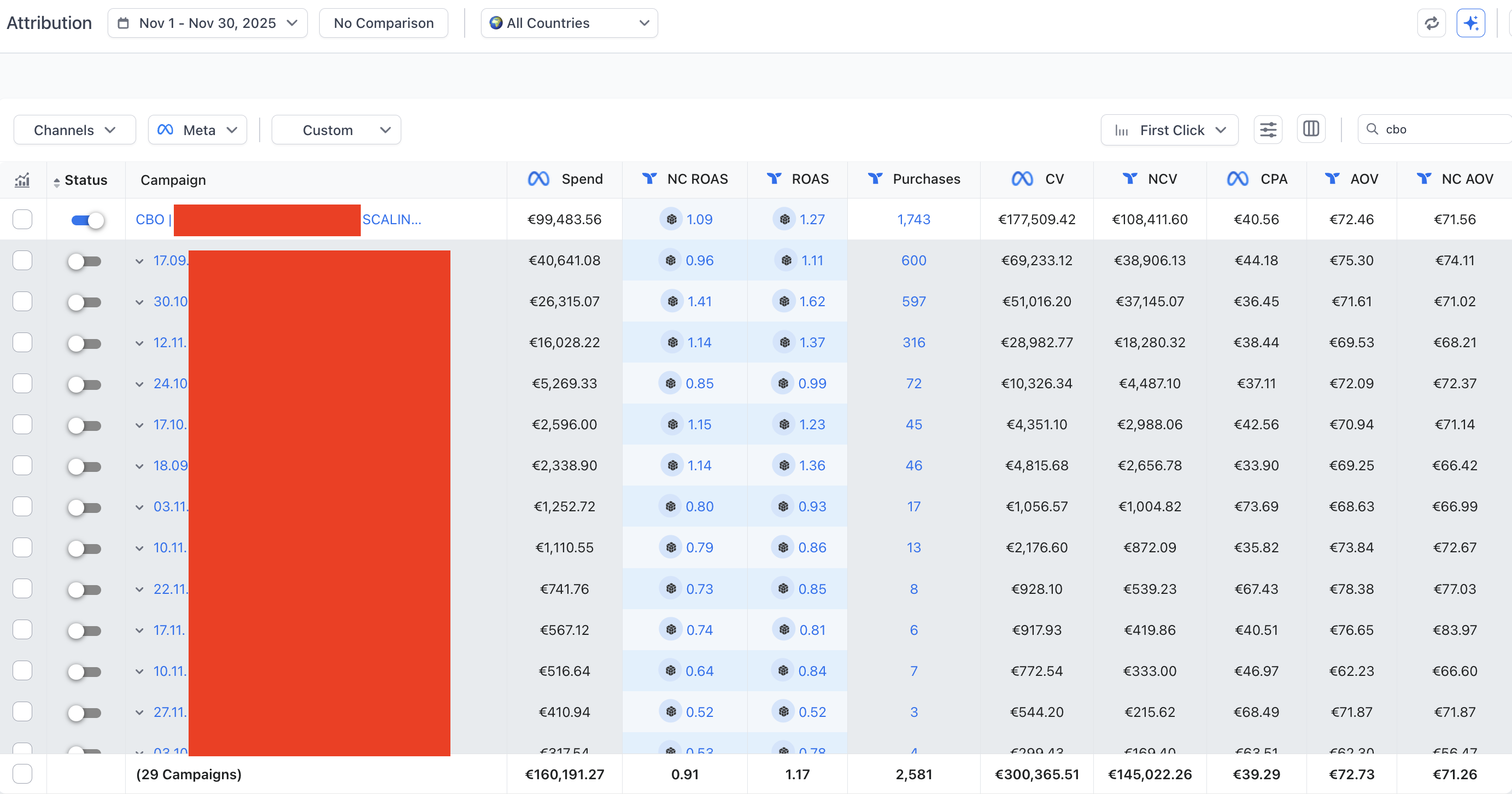Click the Meta icon in Spend header
The width and height of the screenshot is (1512, 794).
(x=538, y=179)
